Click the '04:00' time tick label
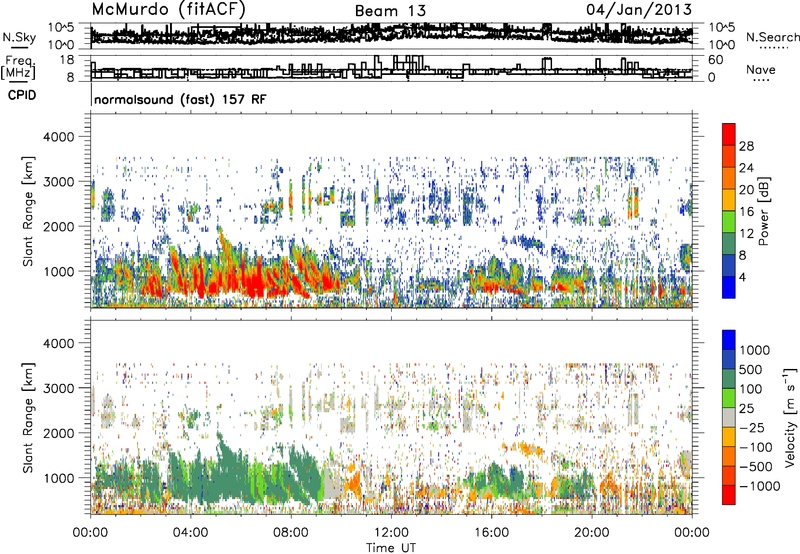 pos(190,533)
